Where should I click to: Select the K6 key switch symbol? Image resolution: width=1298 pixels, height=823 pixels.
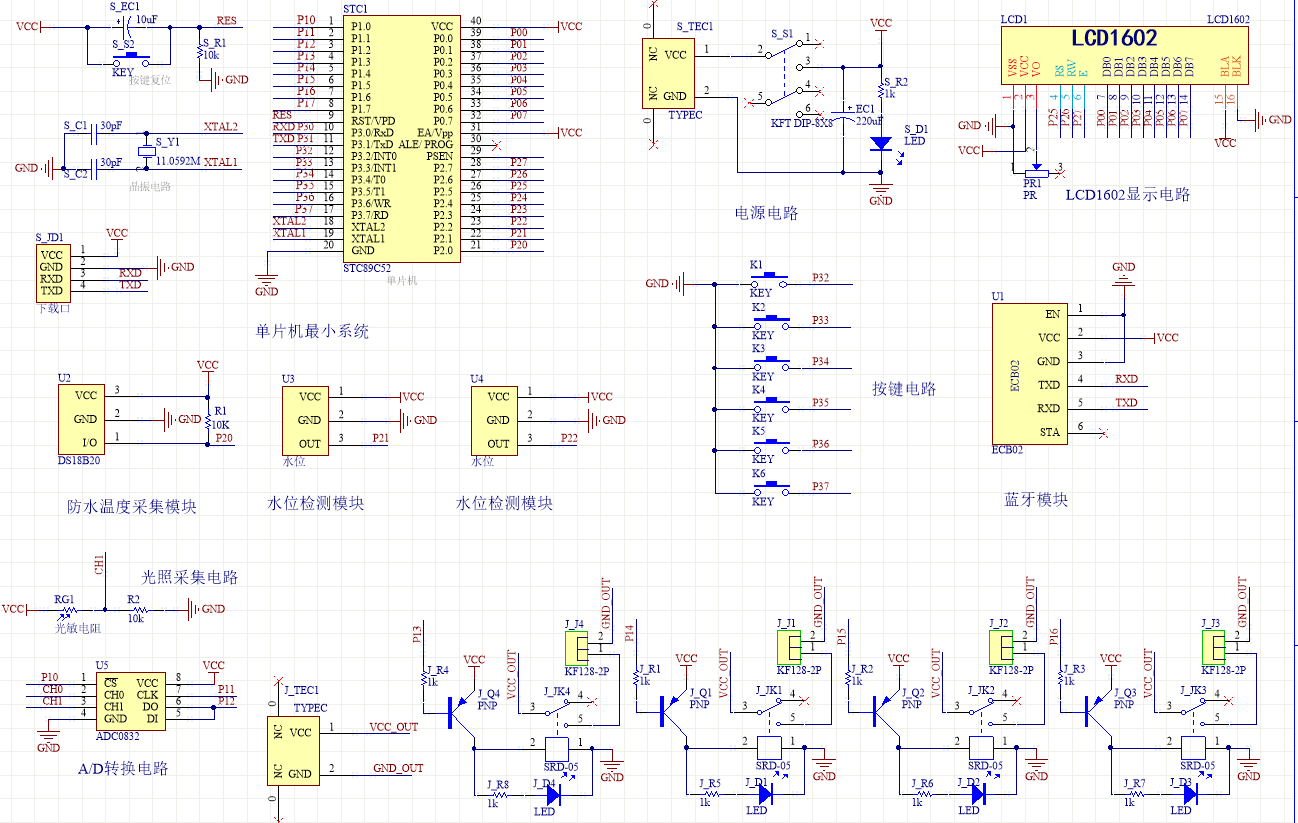770,488
